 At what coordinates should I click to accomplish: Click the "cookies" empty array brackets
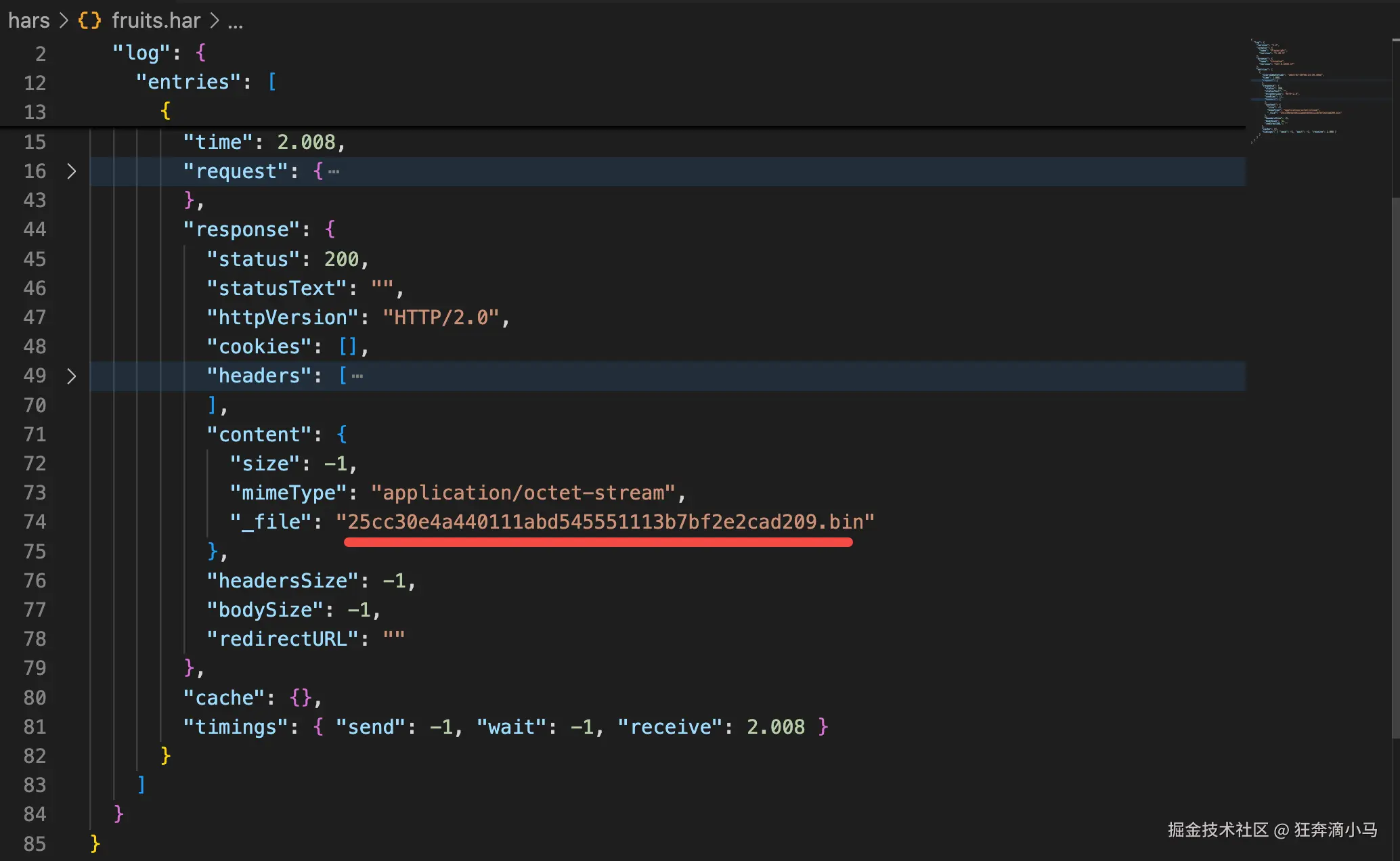[x=347, y=347]
